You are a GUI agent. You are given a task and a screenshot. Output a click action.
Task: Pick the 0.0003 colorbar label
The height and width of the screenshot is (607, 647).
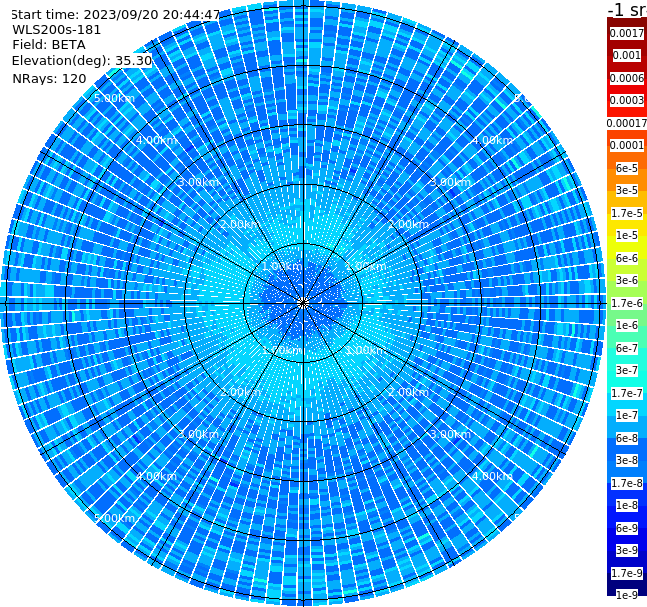click(x=627, y=100)
